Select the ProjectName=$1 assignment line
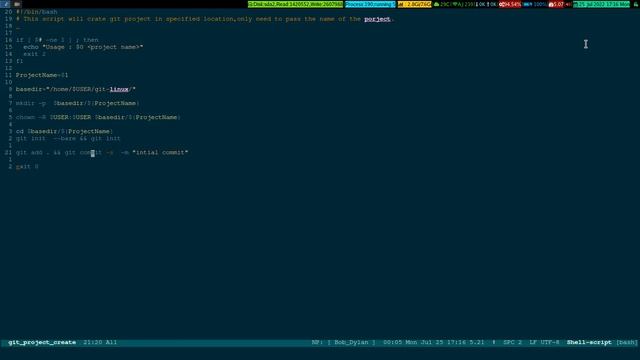This screenshot has height=360, width=640. 42,75
